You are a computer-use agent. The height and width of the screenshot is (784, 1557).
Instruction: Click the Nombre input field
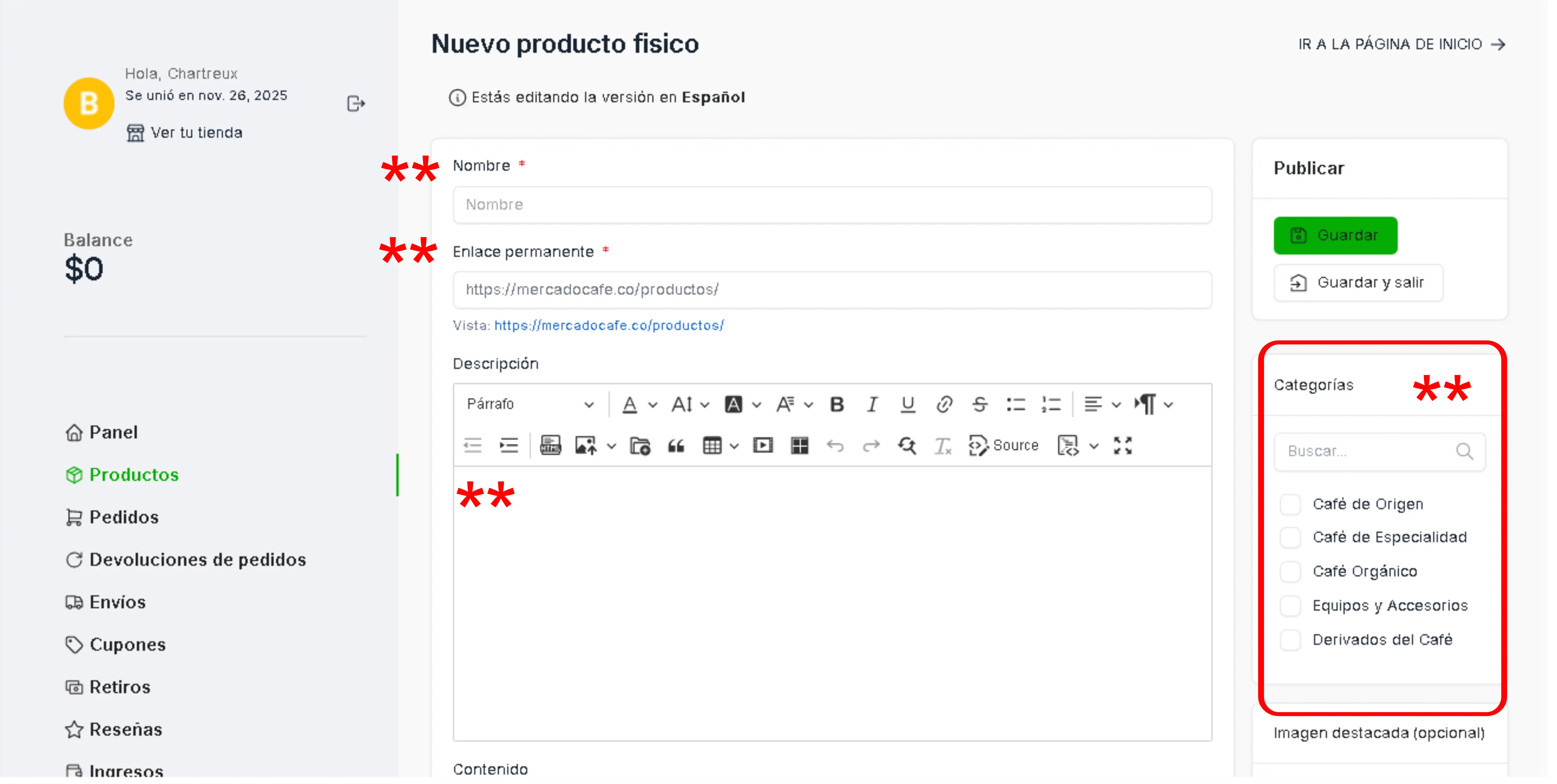pyautogui.click(x=832, y=205)
